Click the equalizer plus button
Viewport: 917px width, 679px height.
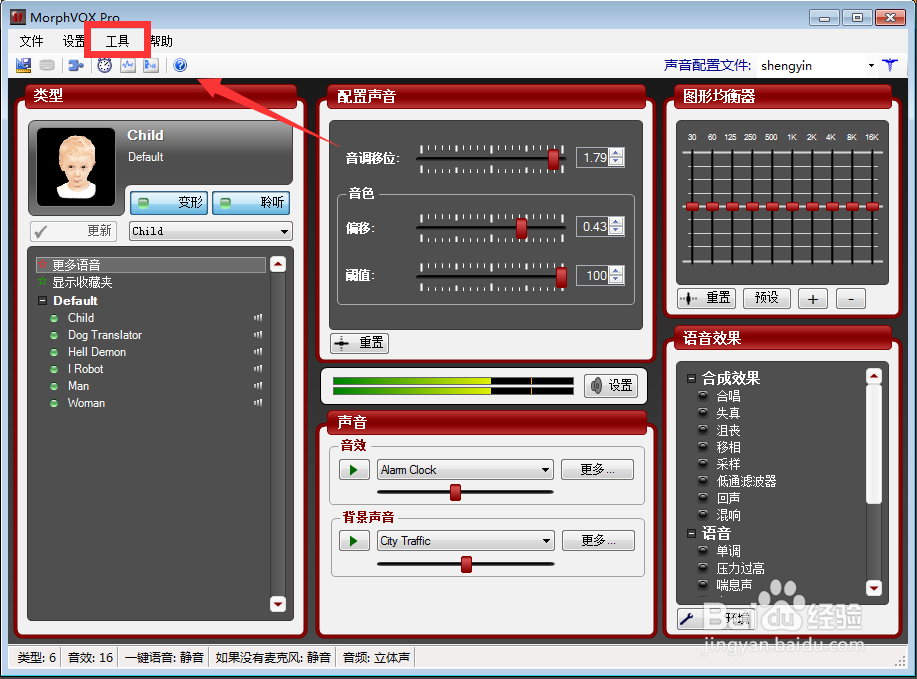tap(813, 299)
